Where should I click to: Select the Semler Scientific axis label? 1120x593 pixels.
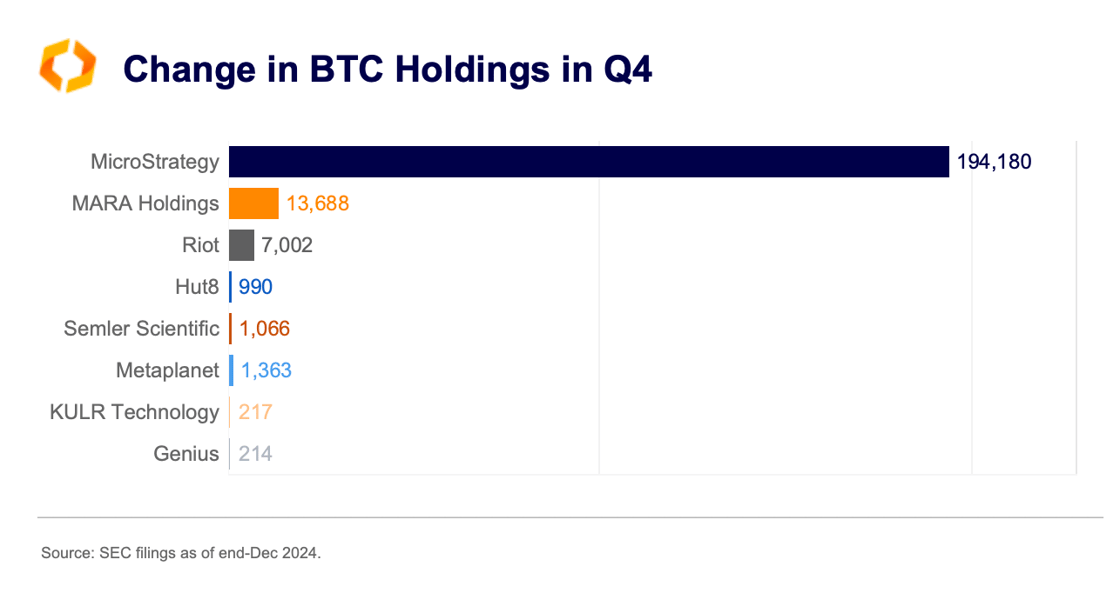point(141,328)
